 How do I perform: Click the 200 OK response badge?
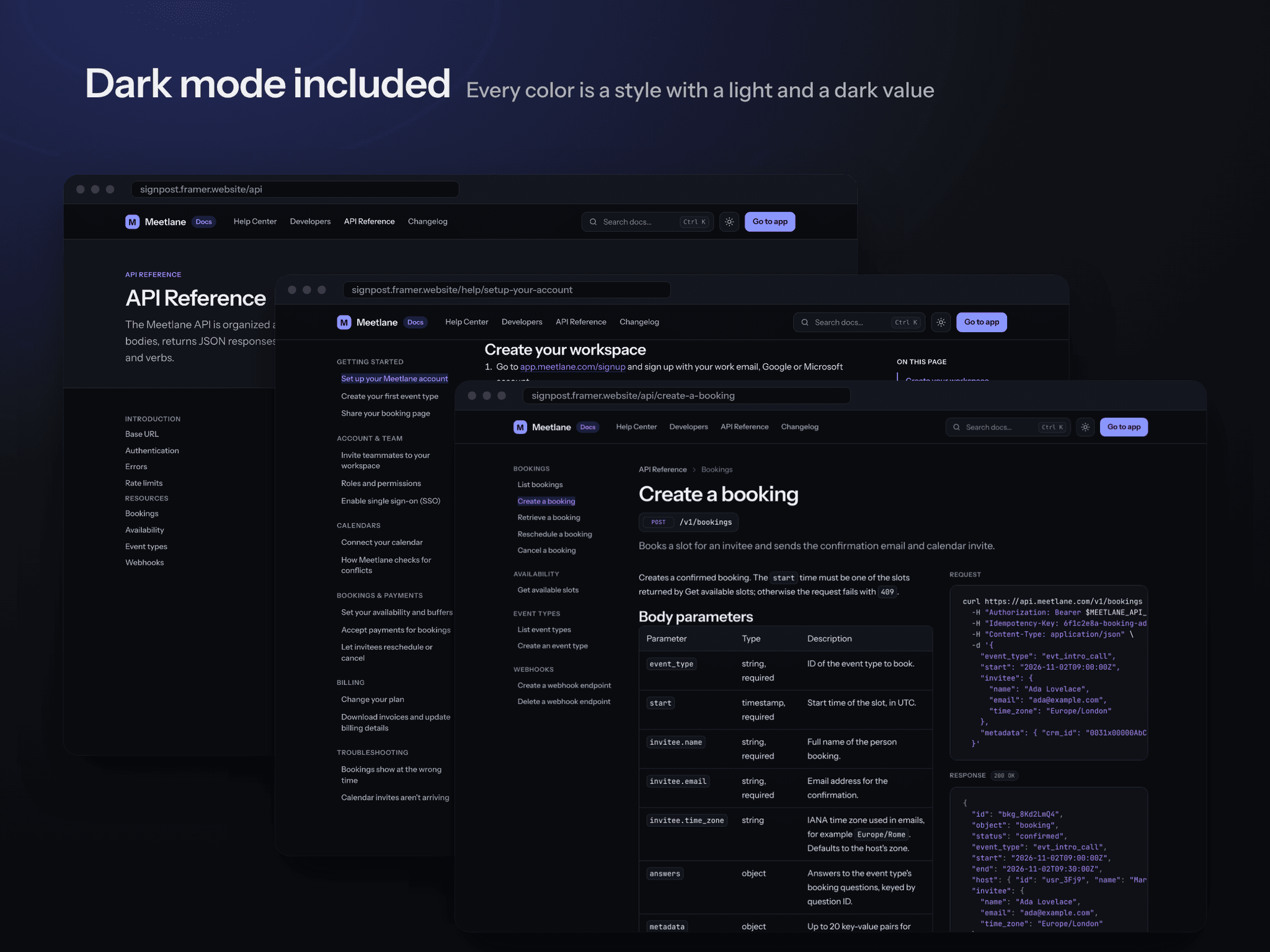[1005, 776]
